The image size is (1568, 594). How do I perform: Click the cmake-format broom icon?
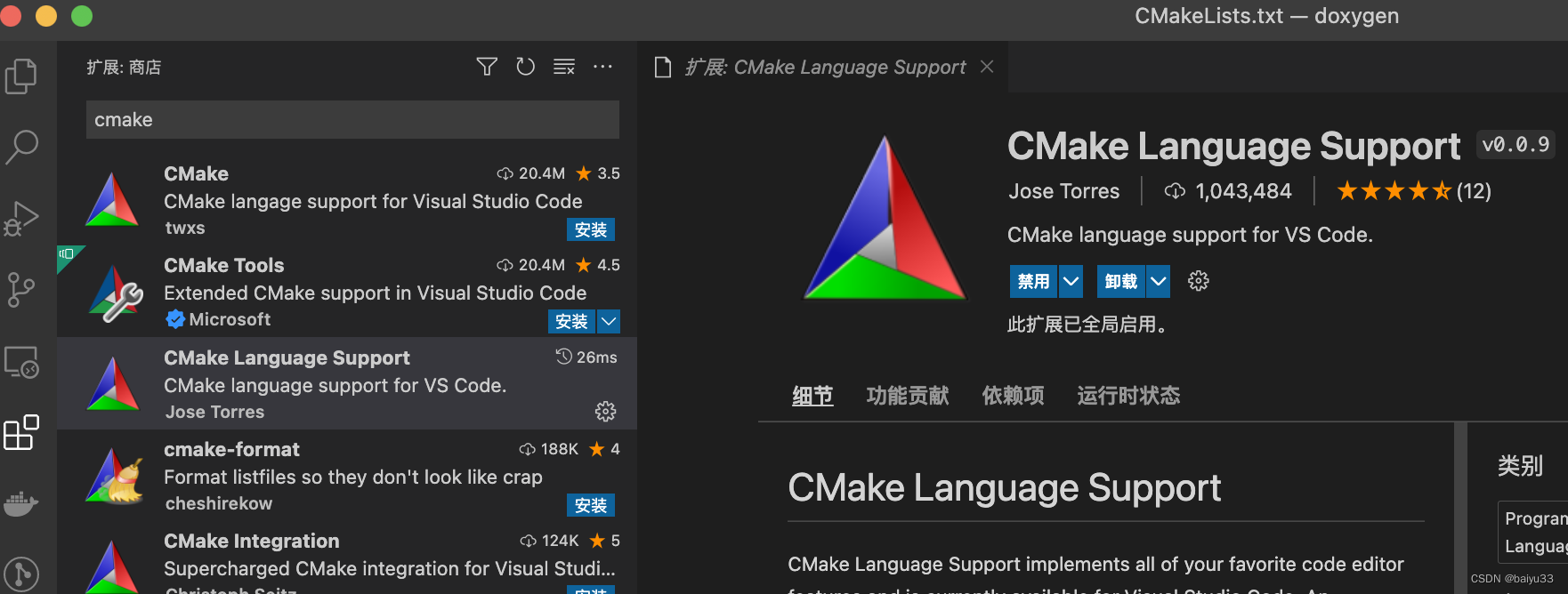(x=115, y=476)
